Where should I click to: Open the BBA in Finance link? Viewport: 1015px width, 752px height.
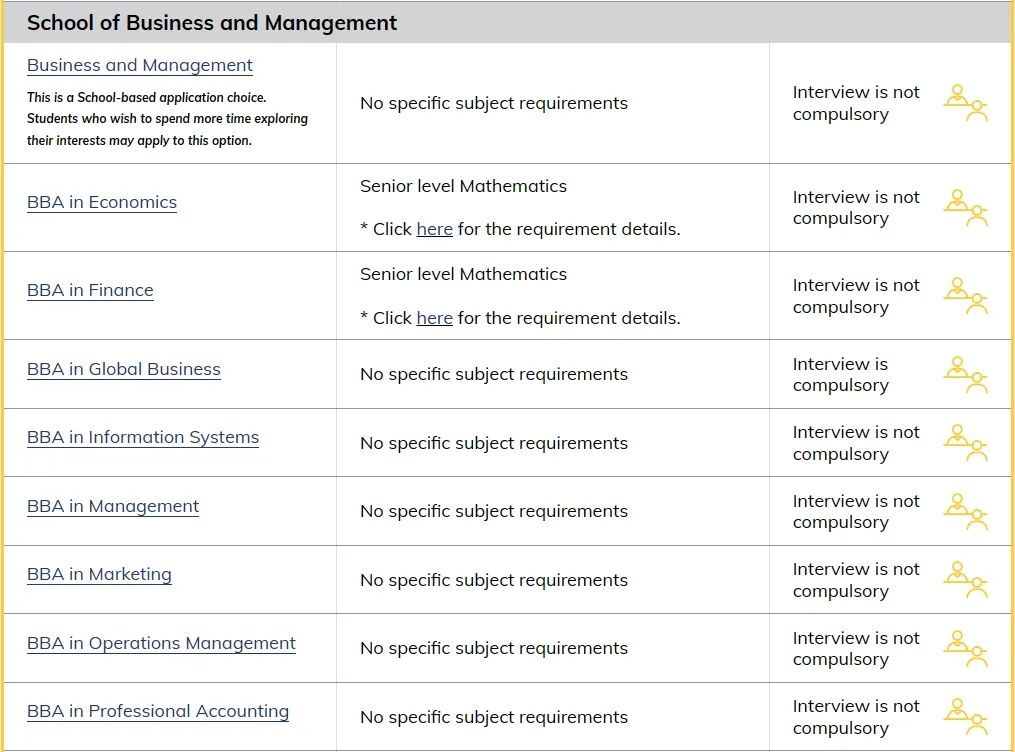tap(90, 291)
